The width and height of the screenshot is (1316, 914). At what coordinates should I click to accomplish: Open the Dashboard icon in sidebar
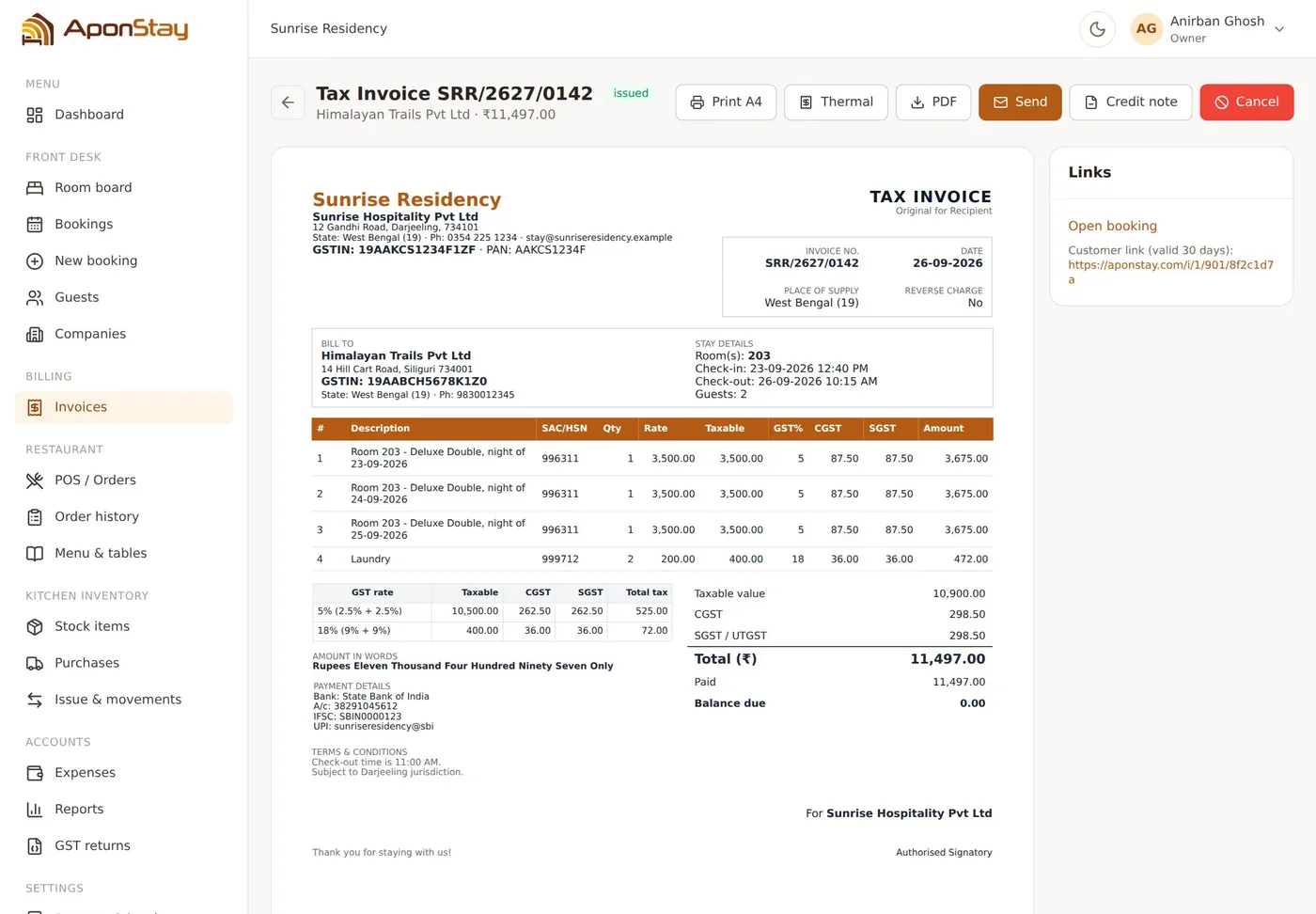tap(35, 115)
